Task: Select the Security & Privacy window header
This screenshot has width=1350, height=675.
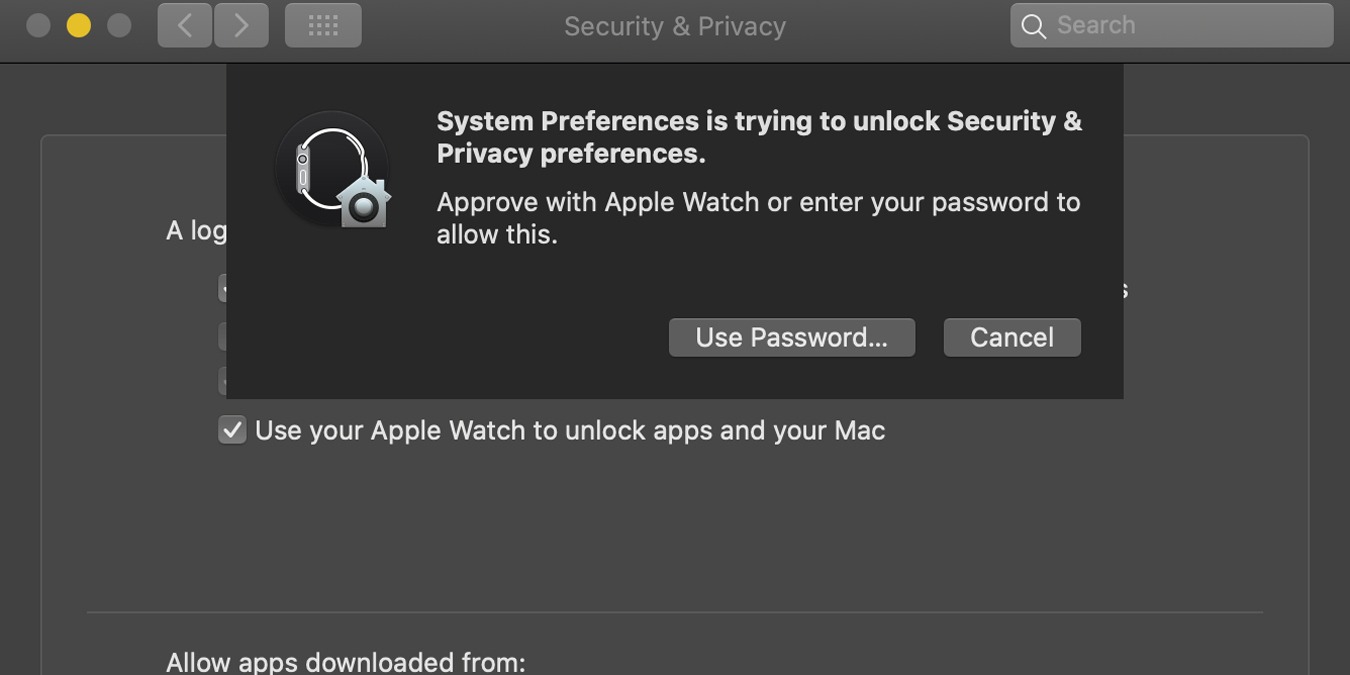Action: click(674, 26)
